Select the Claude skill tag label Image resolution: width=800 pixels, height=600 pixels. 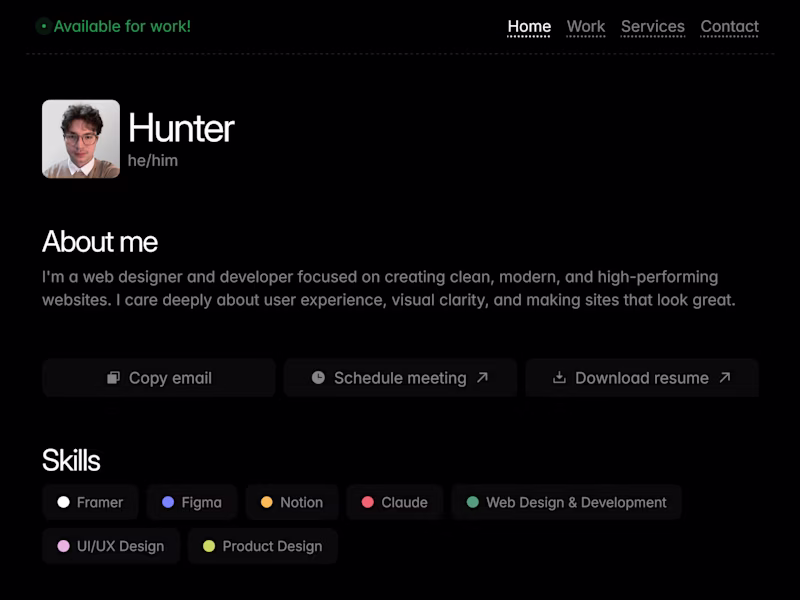[405, 503]
